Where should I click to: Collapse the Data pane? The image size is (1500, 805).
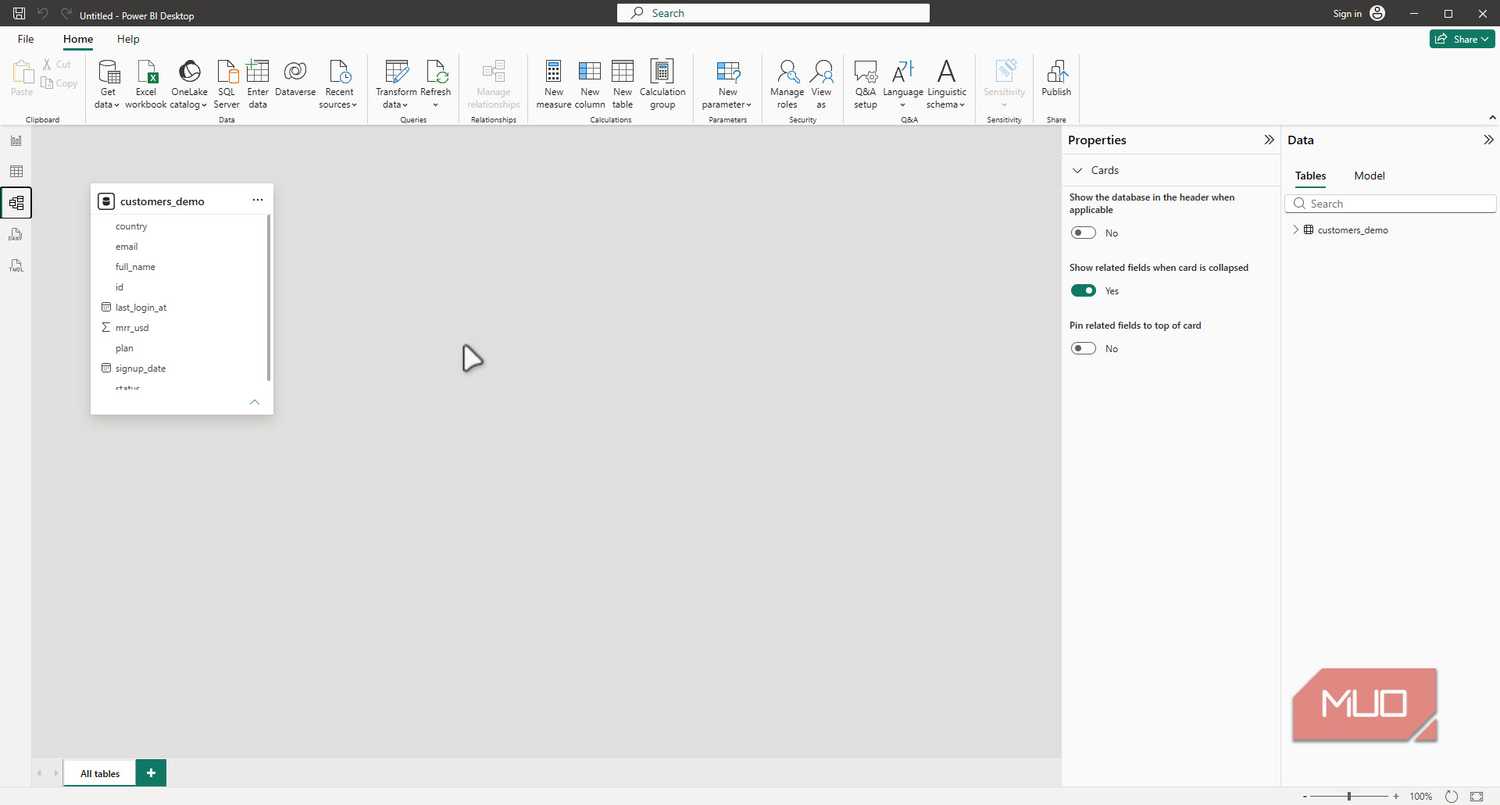(x=1488, y=140)
